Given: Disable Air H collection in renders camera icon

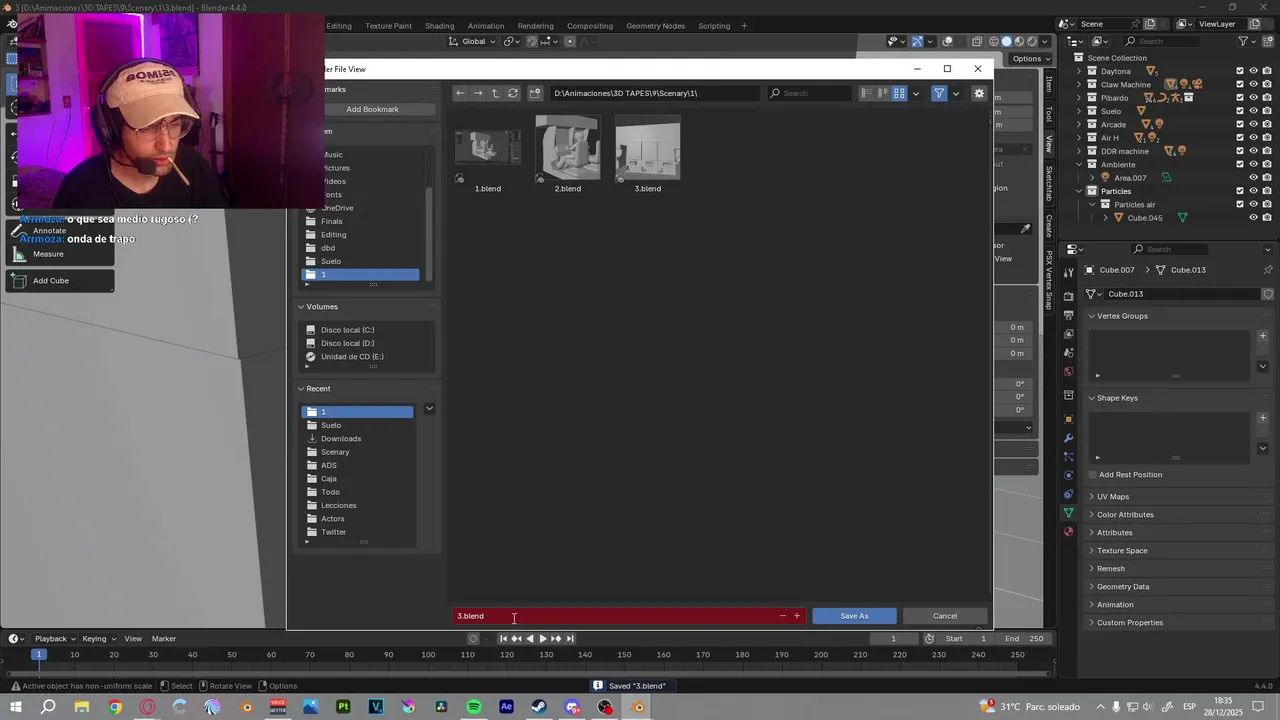Looking at the screenshot, I should (x=1267, y=138).
